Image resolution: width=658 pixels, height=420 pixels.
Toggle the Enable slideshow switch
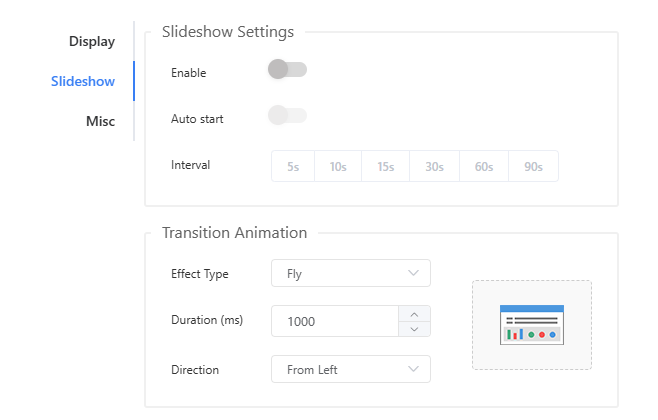(x=287, y=70)
